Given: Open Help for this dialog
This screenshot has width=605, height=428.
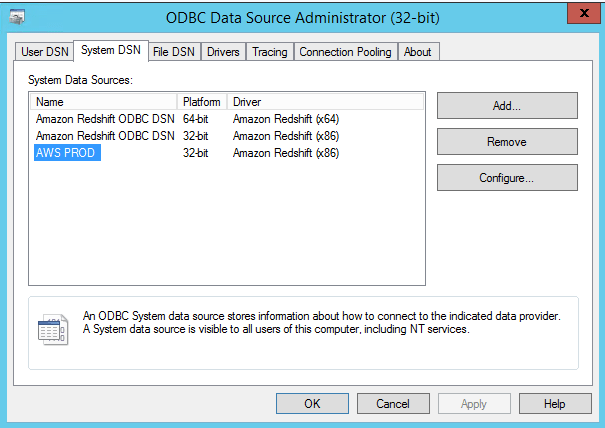Looking at the screenshot, I should pos(555,404).
